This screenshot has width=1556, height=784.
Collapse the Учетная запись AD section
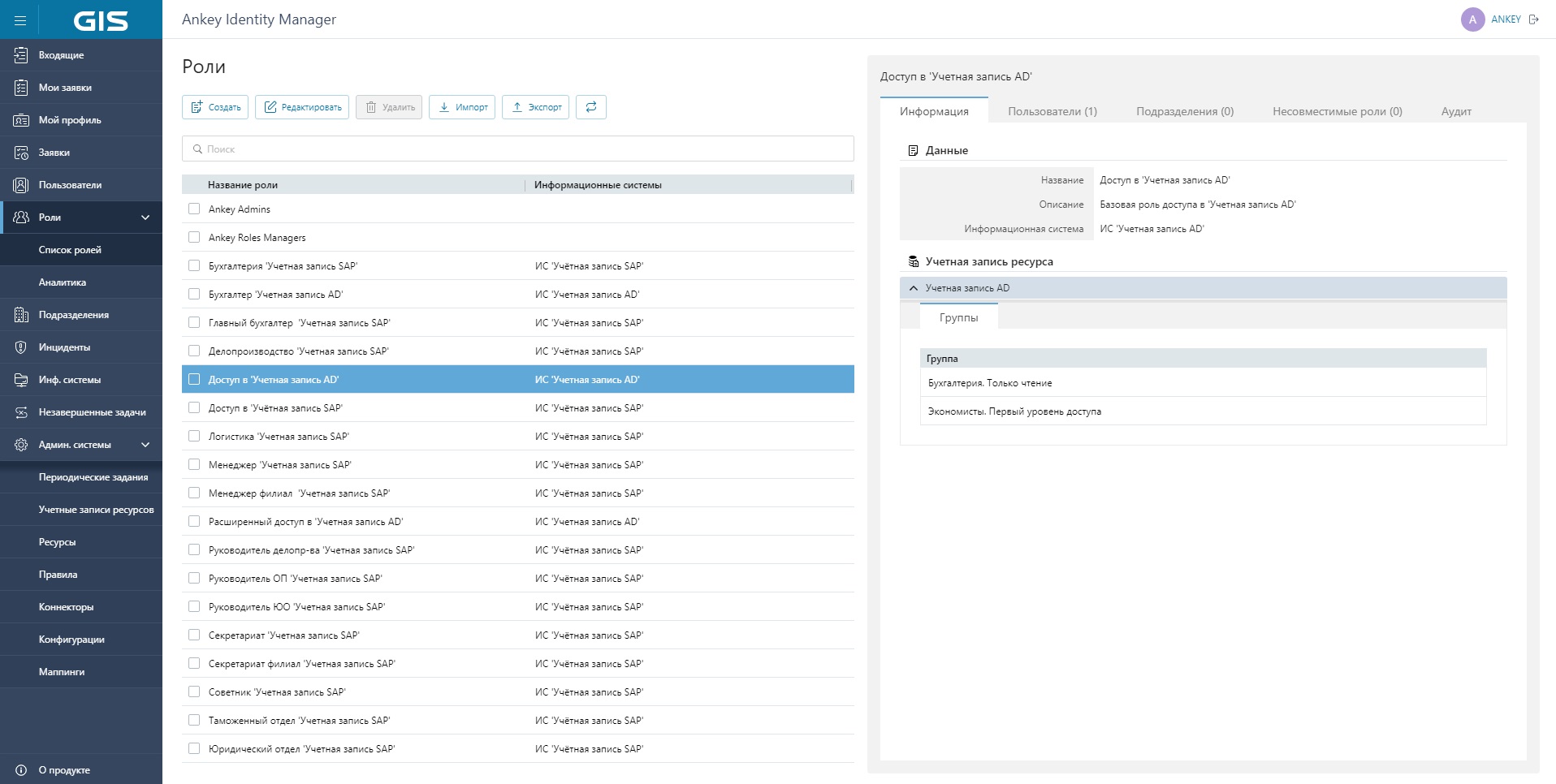(914, 288)
